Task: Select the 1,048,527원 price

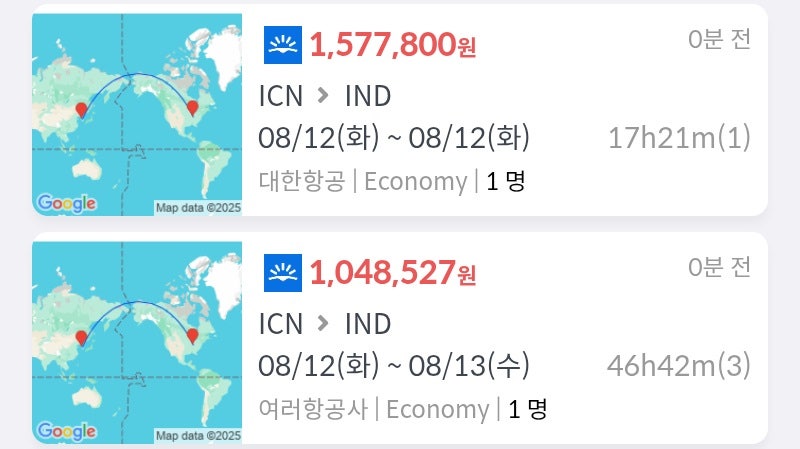Action: pos(392,273)
